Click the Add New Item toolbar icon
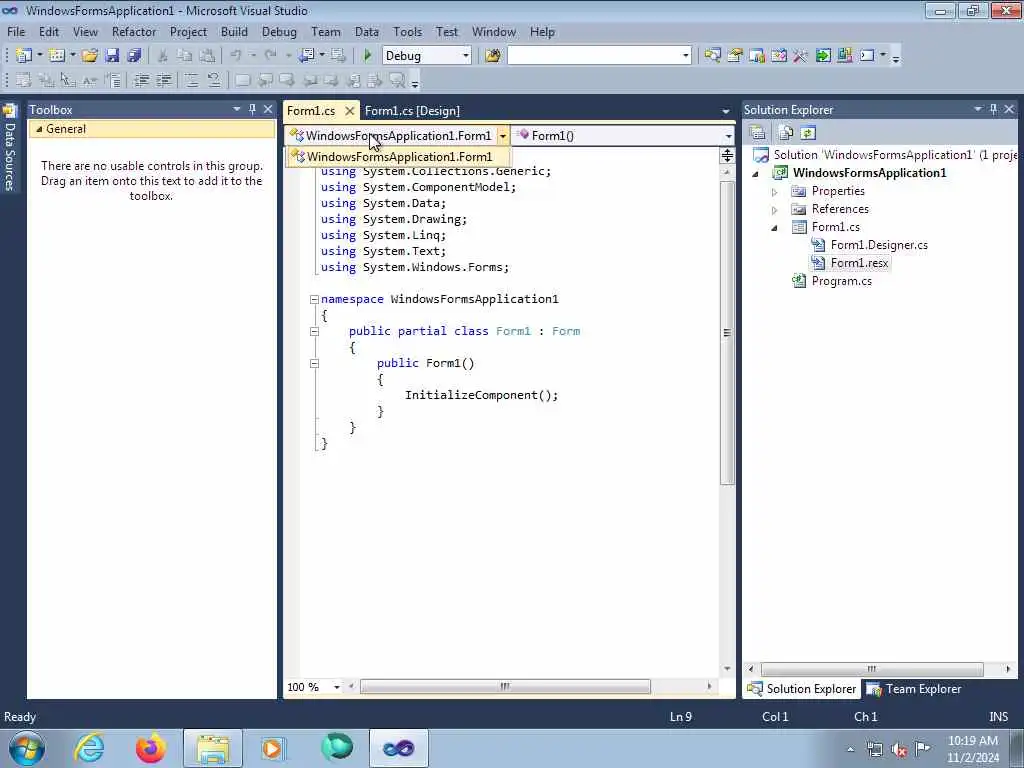The height and width of the screenshot is (768, 1024). click(57, 56)
